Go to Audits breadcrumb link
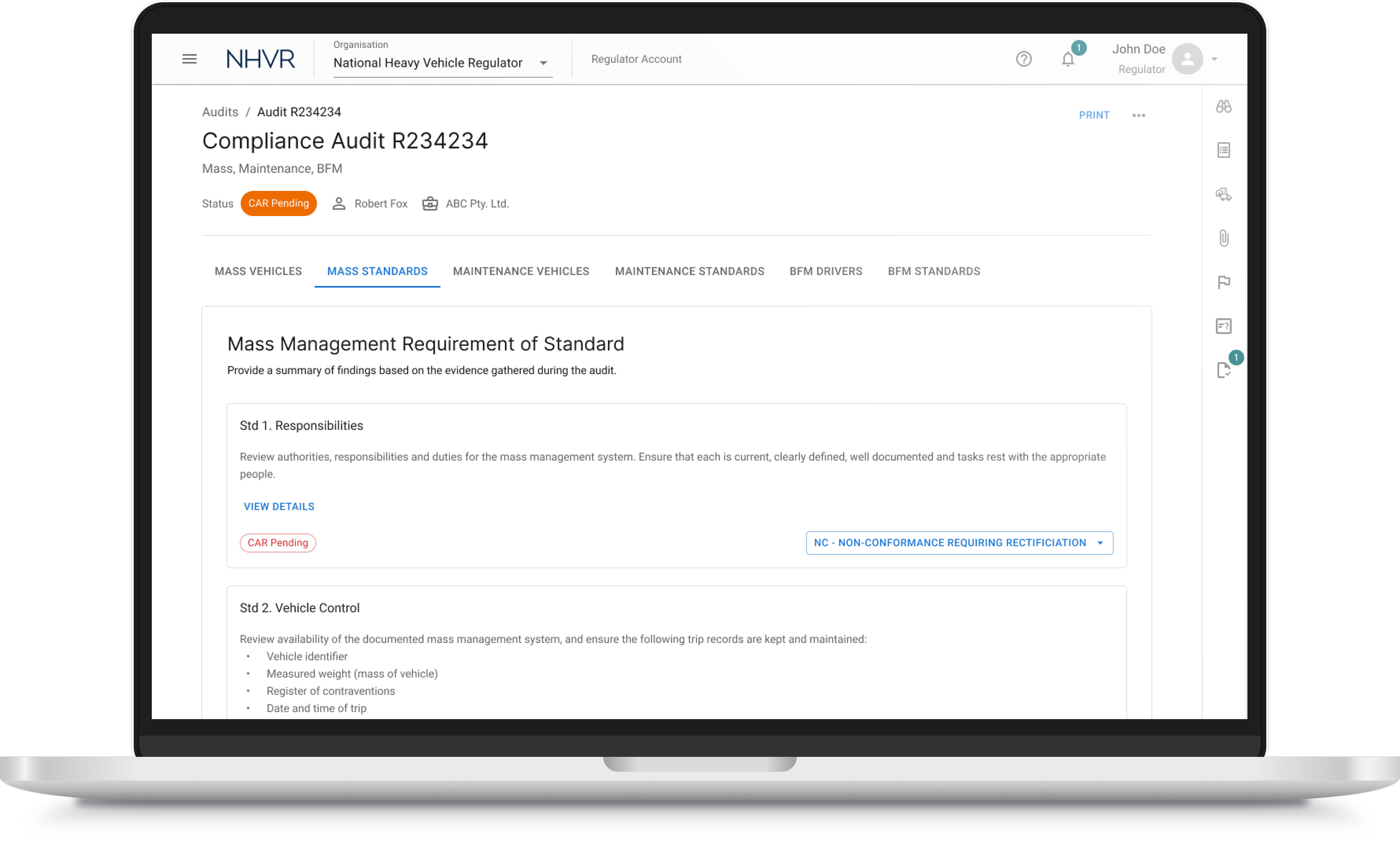1400x844 pixels. coord(220,112)
